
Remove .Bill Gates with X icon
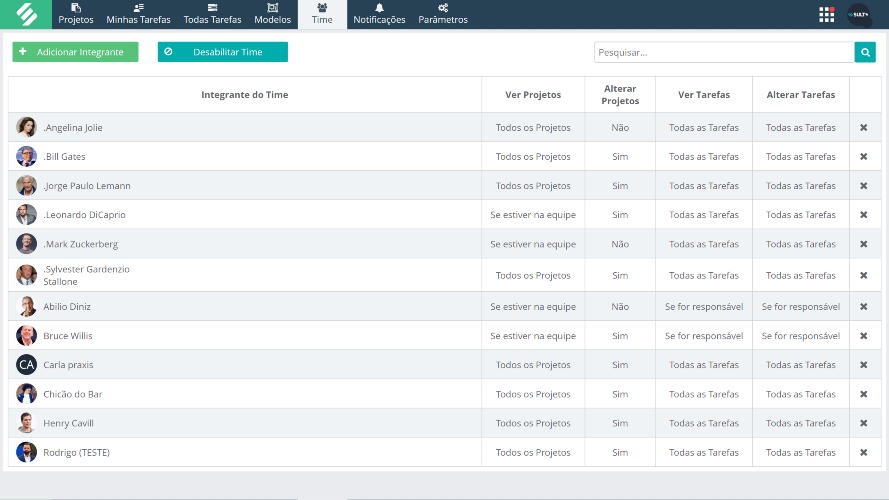(863, 156)
